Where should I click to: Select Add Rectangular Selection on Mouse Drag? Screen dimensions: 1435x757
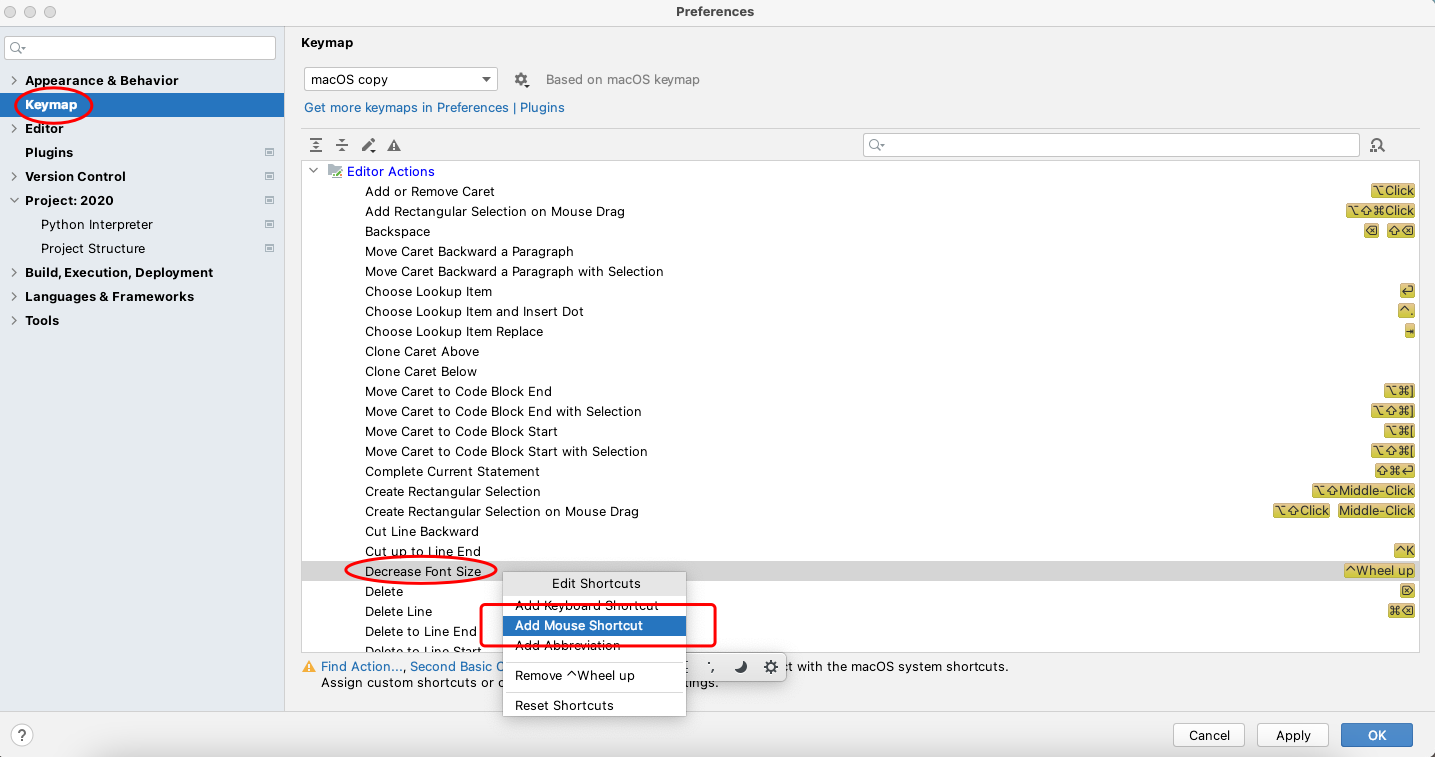click(860, 211)
